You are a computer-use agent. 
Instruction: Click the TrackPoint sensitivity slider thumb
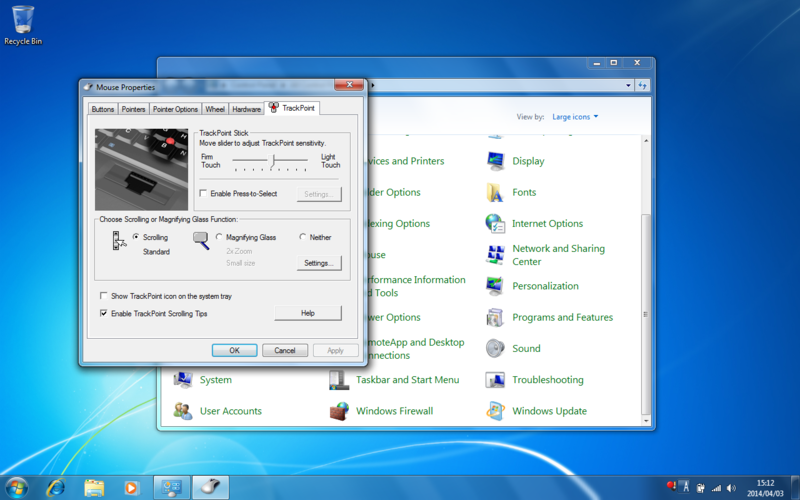point(273,161)
